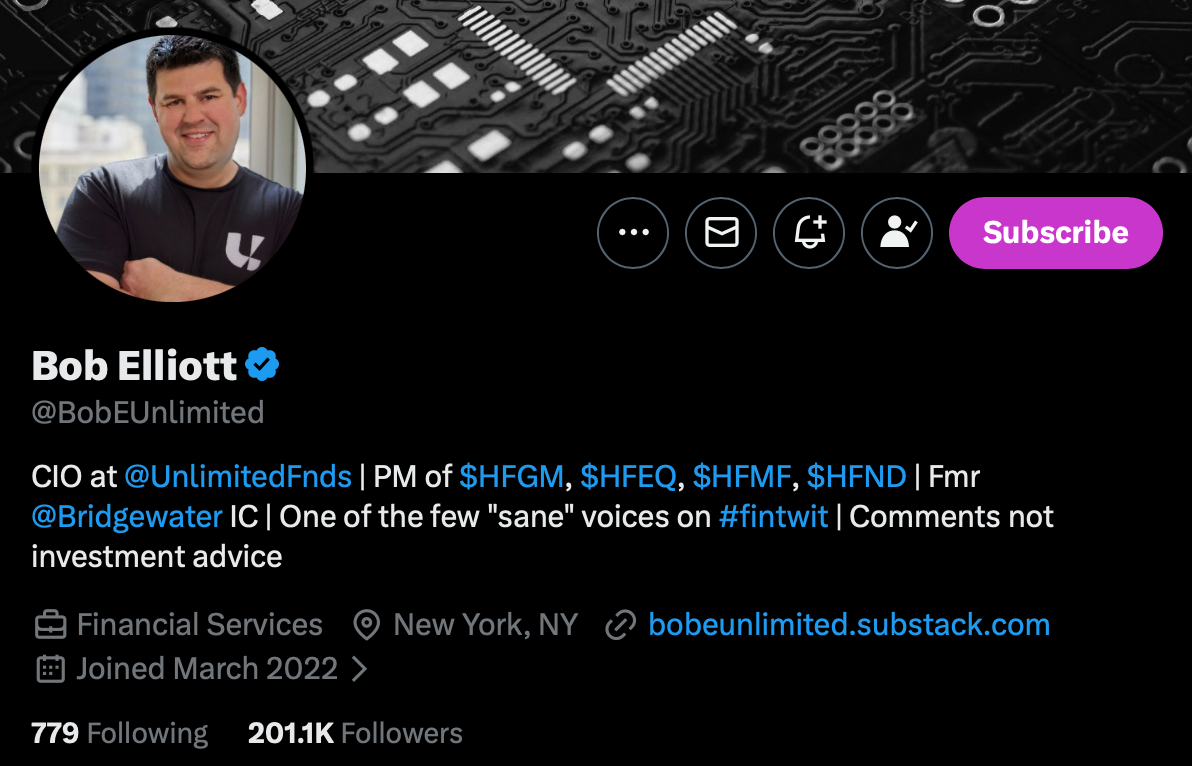Click the link chain icon before the substack URL
This screenshot has width=1192, height=766.
tap(621, 624)
